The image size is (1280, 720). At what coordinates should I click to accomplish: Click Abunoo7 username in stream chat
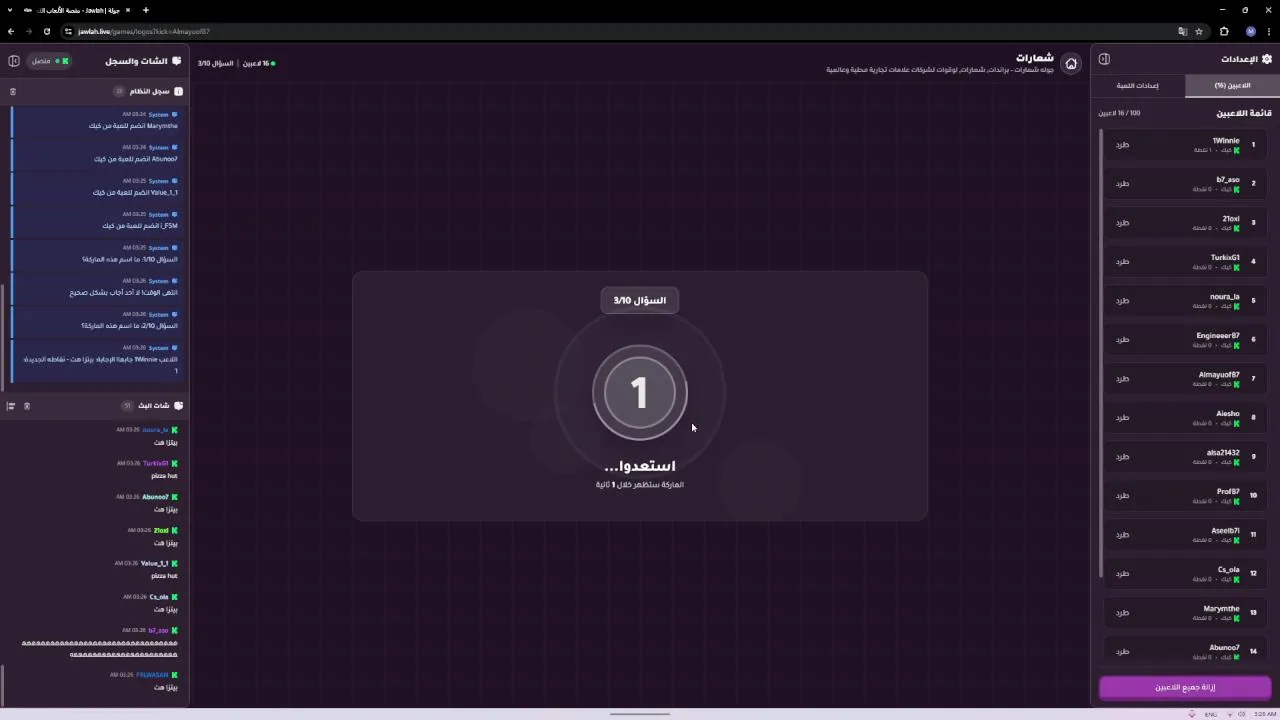(x=155, y=497)
